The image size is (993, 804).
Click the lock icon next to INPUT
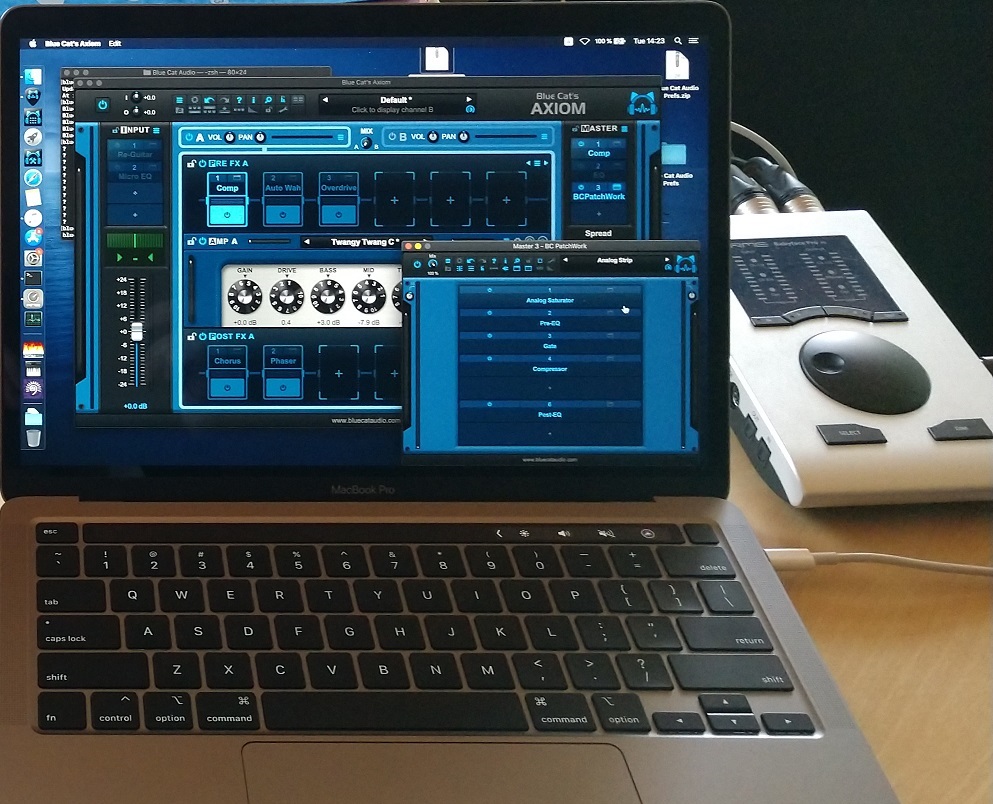click(115, 130)
